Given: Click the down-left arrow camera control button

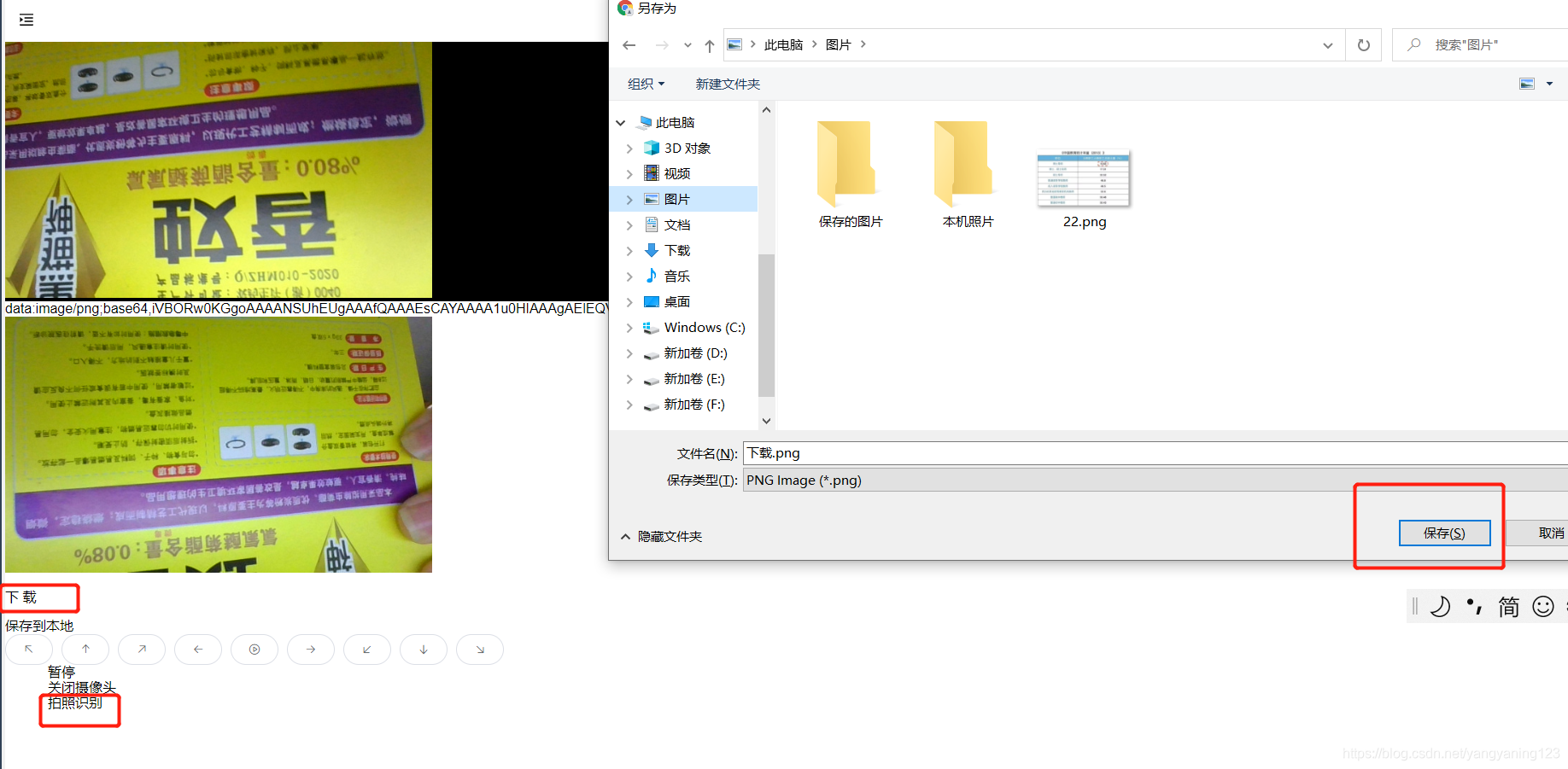Looking at the screenshot, I should point(367,650).
